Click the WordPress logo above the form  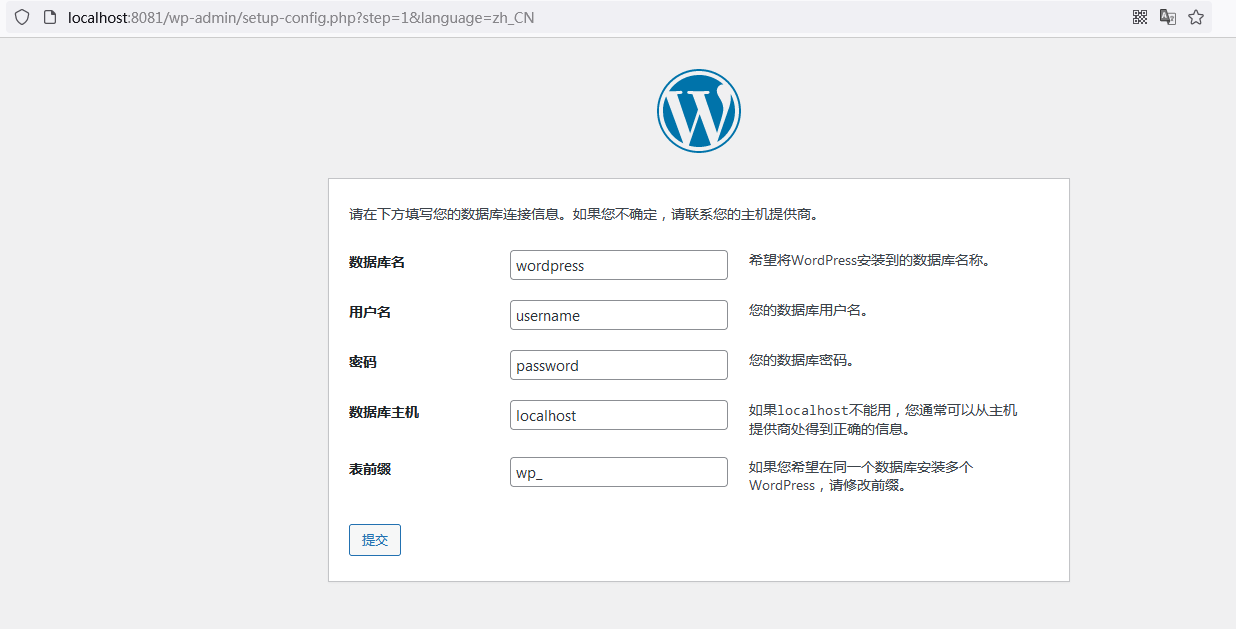click(x=698, y=110)
